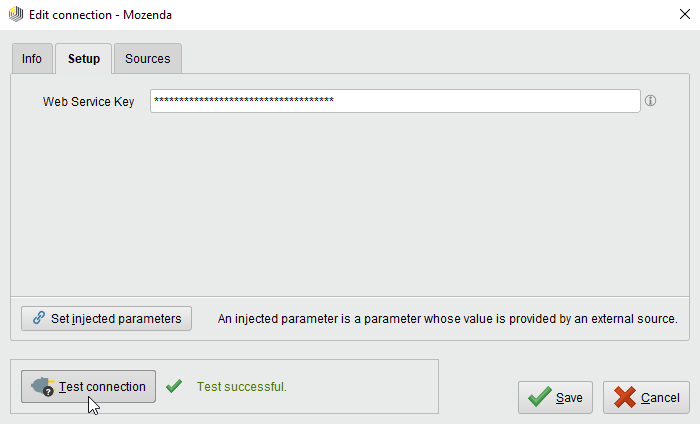The image size is (700, 424).
Task: Click the plug icon on Test connection
Action: 42,387
